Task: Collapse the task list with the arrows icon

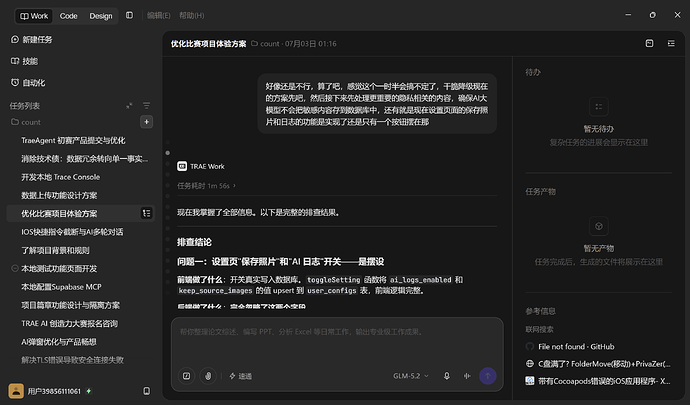Action: tap(129, 106)
